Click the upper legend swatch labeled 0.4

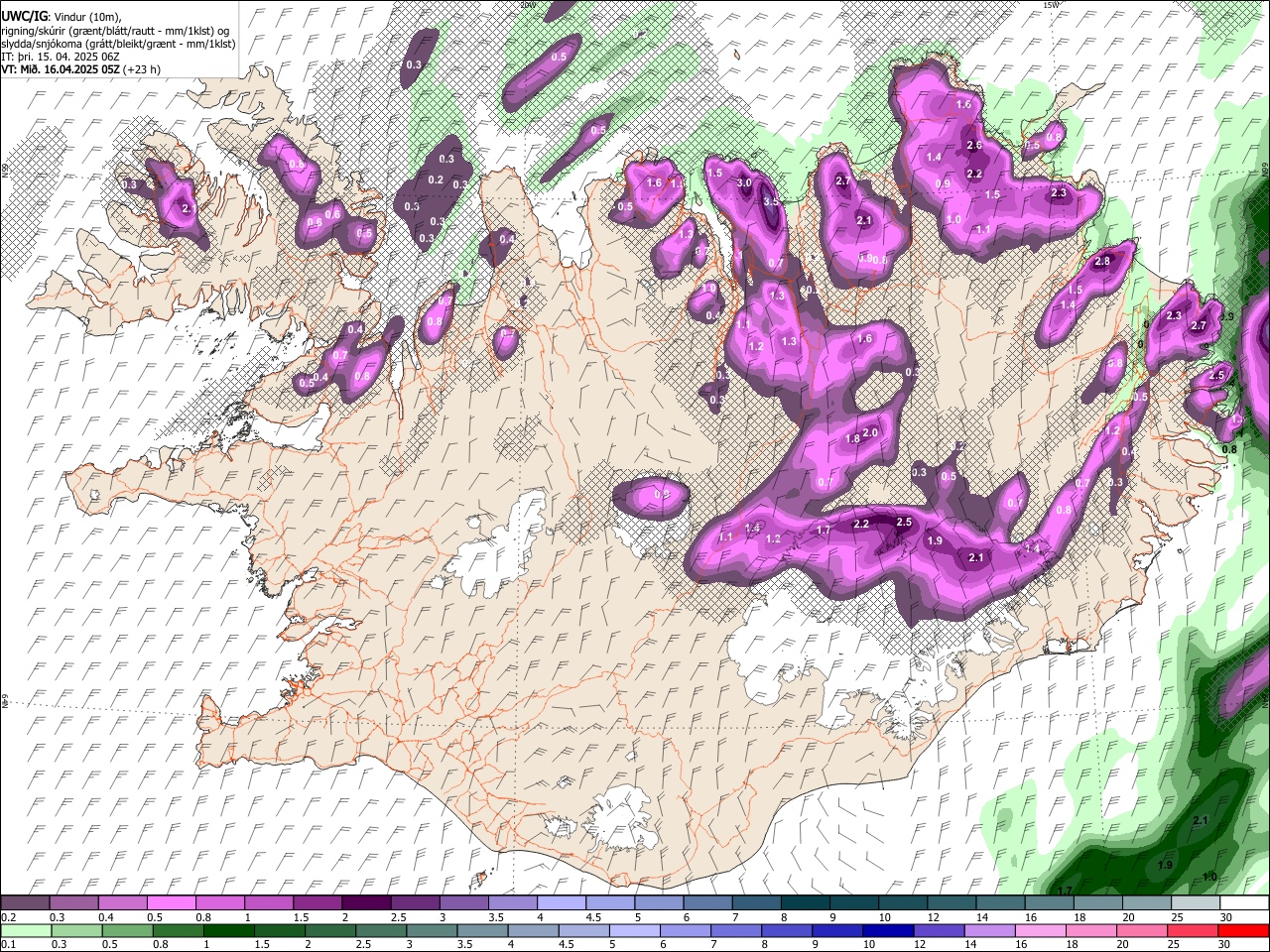pyautogui.click(x=122, y=902)
